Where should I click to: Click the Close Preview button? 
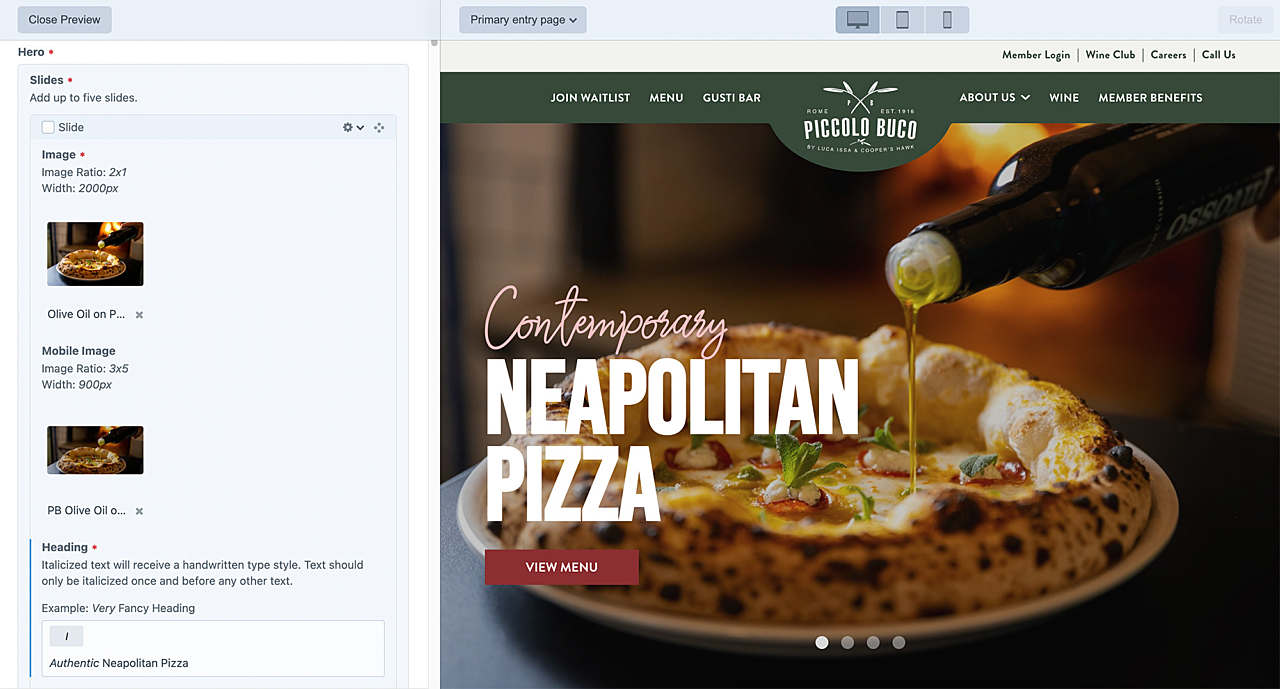64,20
